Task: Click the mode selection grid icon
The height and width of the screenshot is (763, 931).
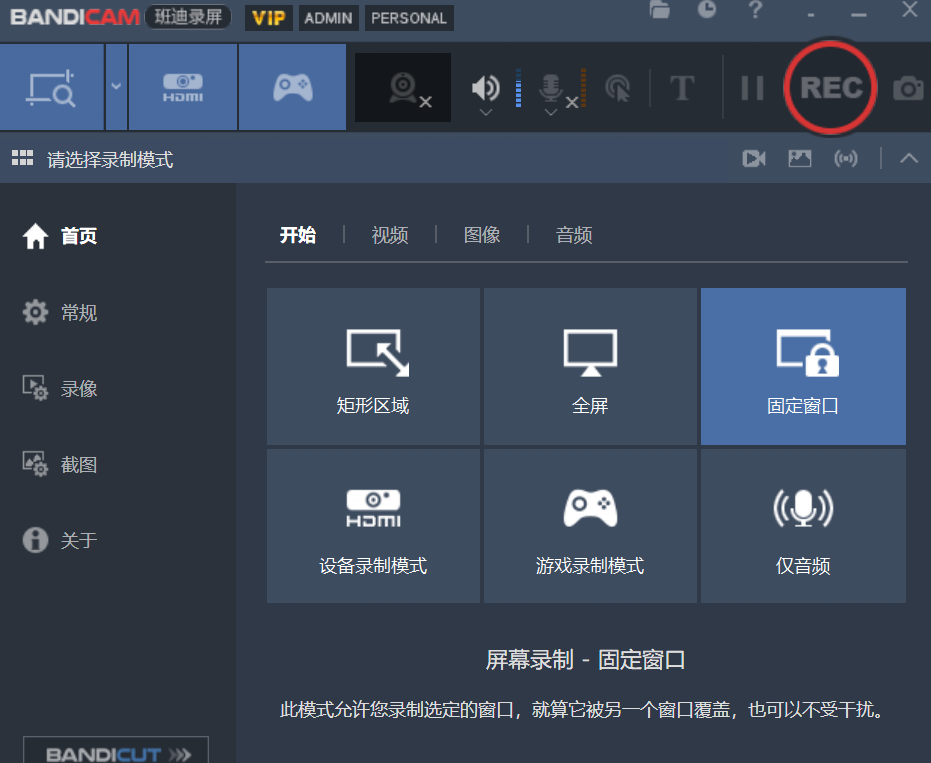Action: (23, 158)
